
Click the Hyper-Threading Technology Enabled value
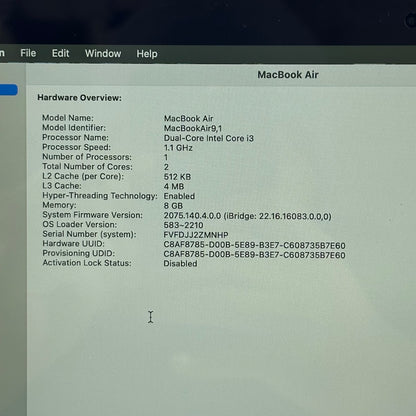click(x=179, y=196)
